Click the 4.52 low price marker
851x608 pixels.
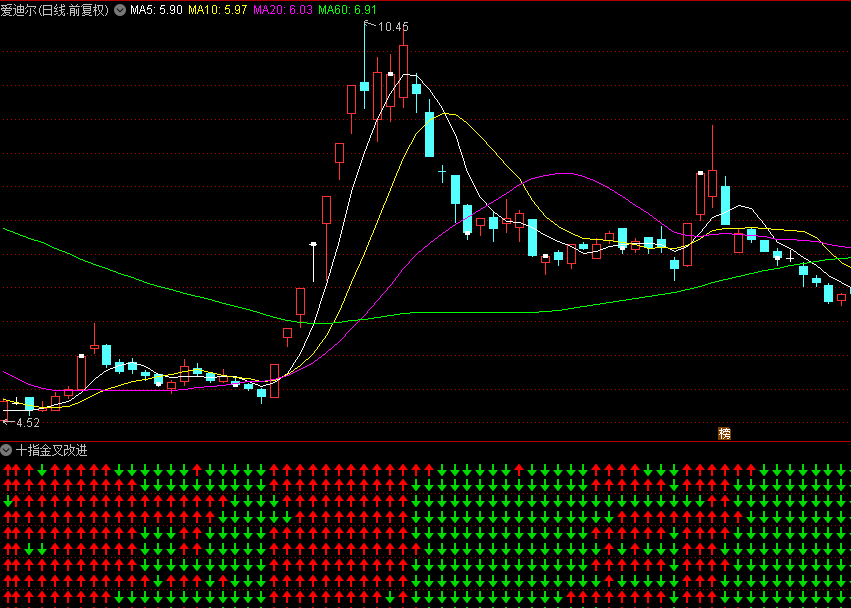(28, 422)
